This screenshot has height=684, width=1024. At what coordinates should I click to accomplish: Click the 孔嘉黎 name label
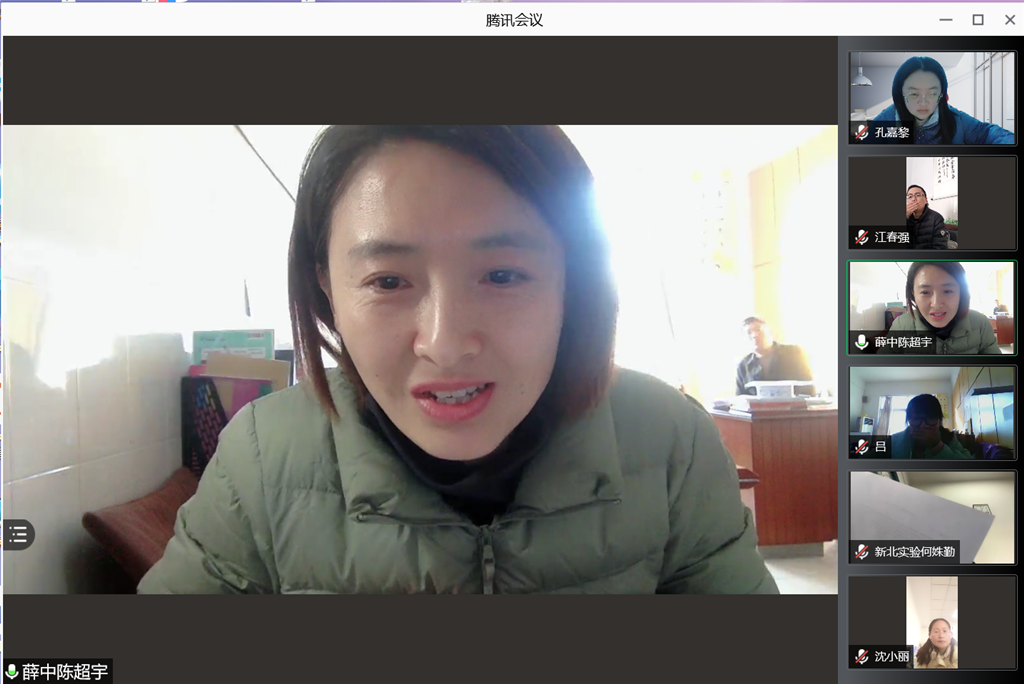(x=891, y=133)
